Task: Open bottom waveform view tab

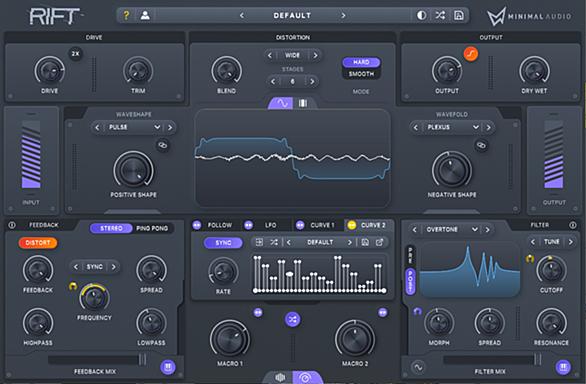Action: coord(280,377)
